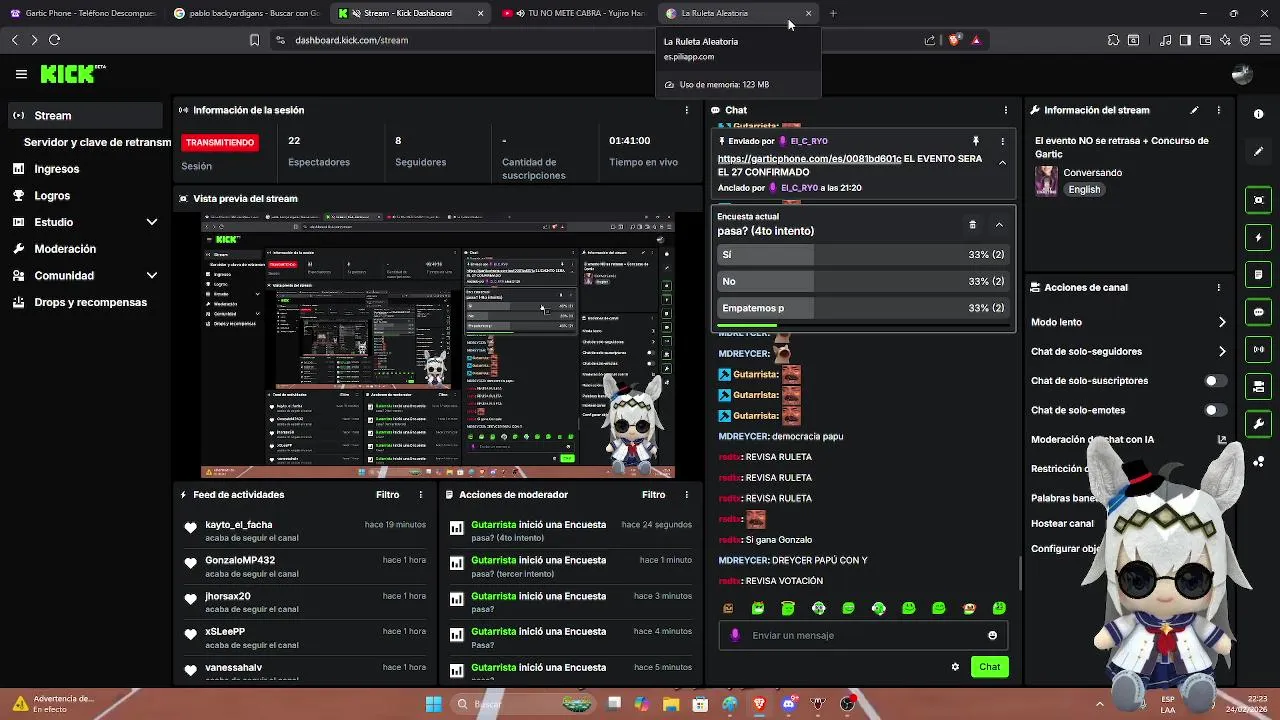Open Chat panel three-dot menu
The image size is (1280, 720).
coord(1006,110)
